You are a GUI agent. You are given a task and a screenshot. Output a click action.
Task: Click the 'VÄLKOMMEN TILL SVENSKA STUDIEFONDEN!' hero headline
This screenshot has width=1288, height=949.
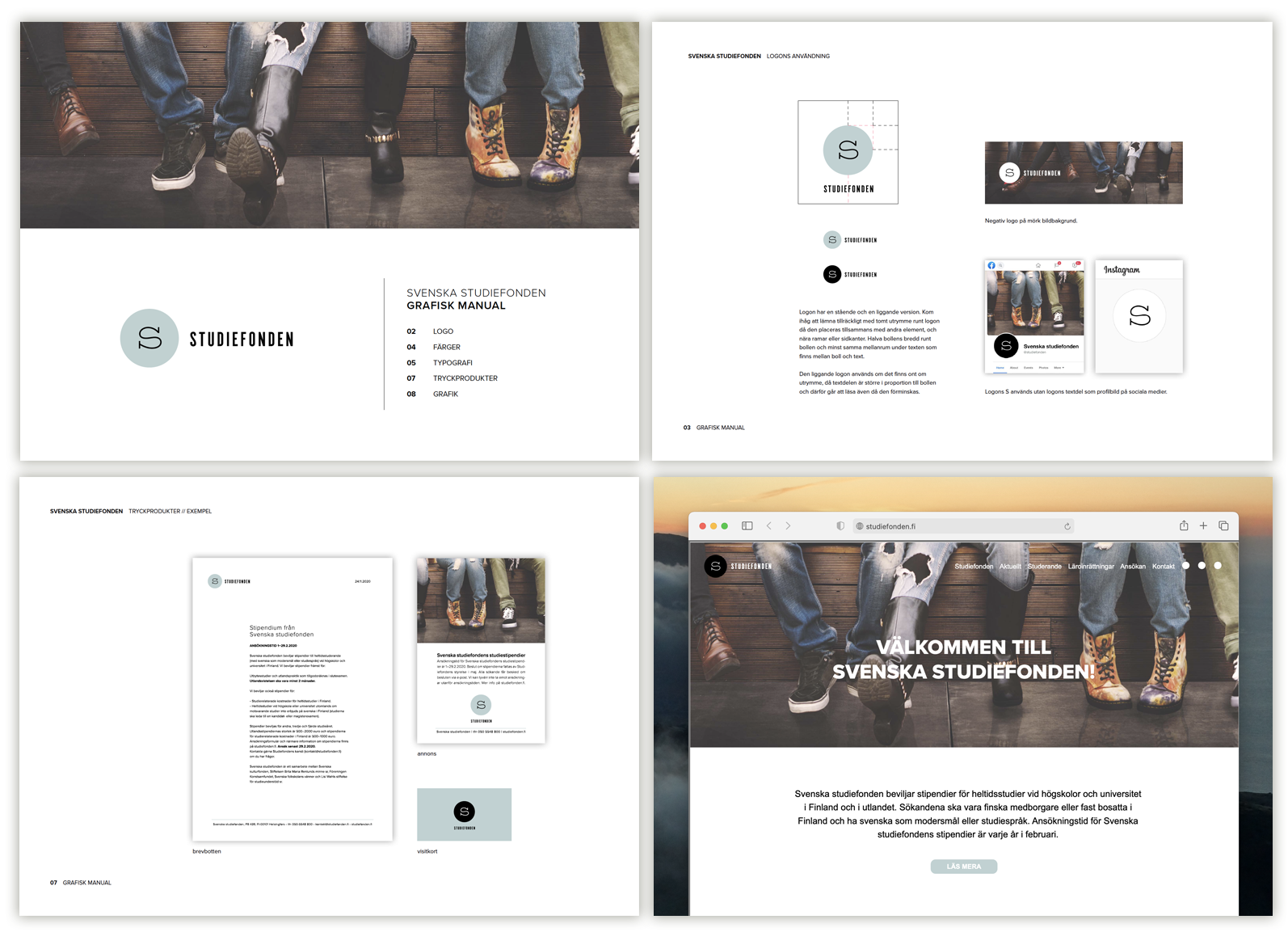tap(964, 660)
